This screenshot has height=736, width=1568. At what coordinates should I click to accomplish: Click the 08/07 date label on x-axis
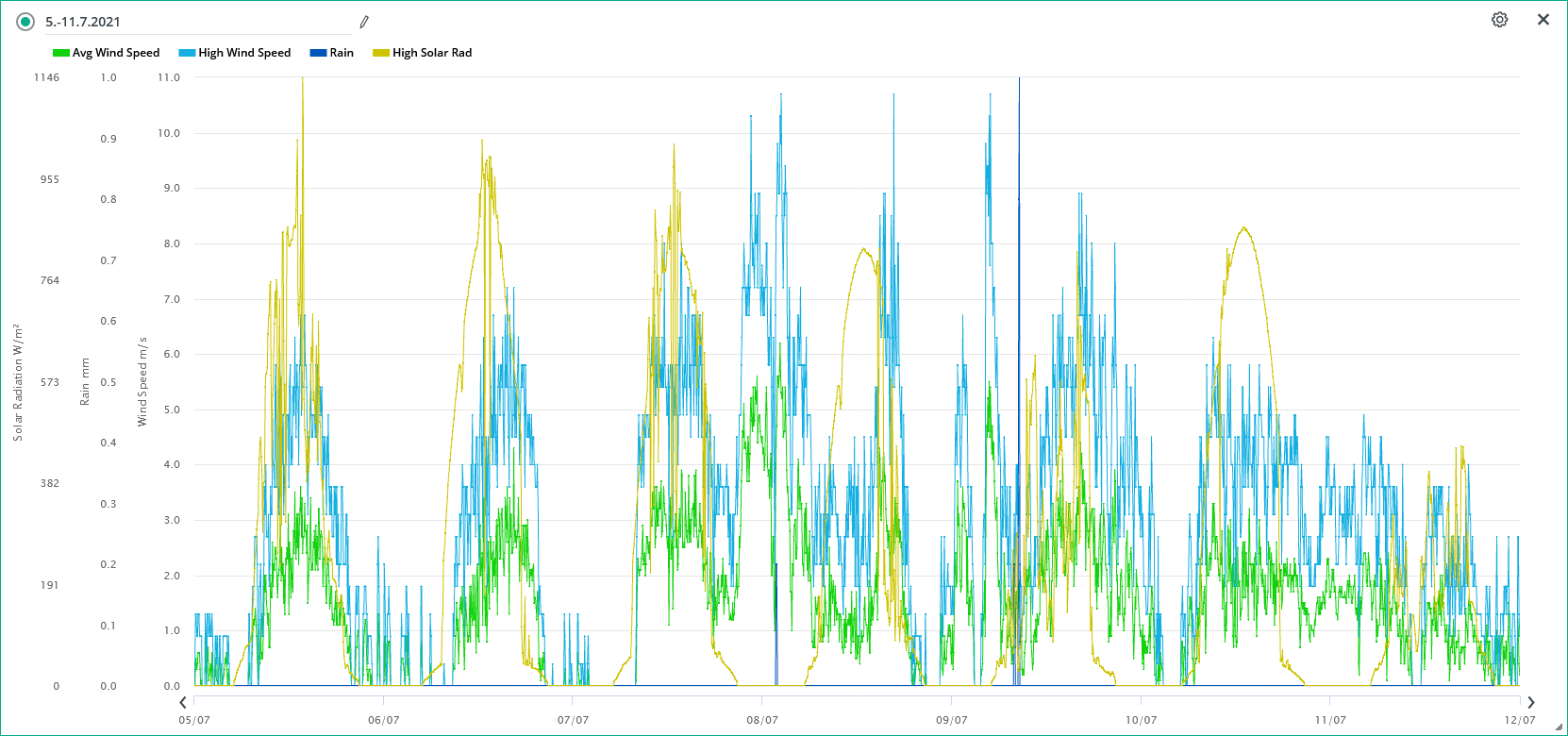[x=762, y=720]
